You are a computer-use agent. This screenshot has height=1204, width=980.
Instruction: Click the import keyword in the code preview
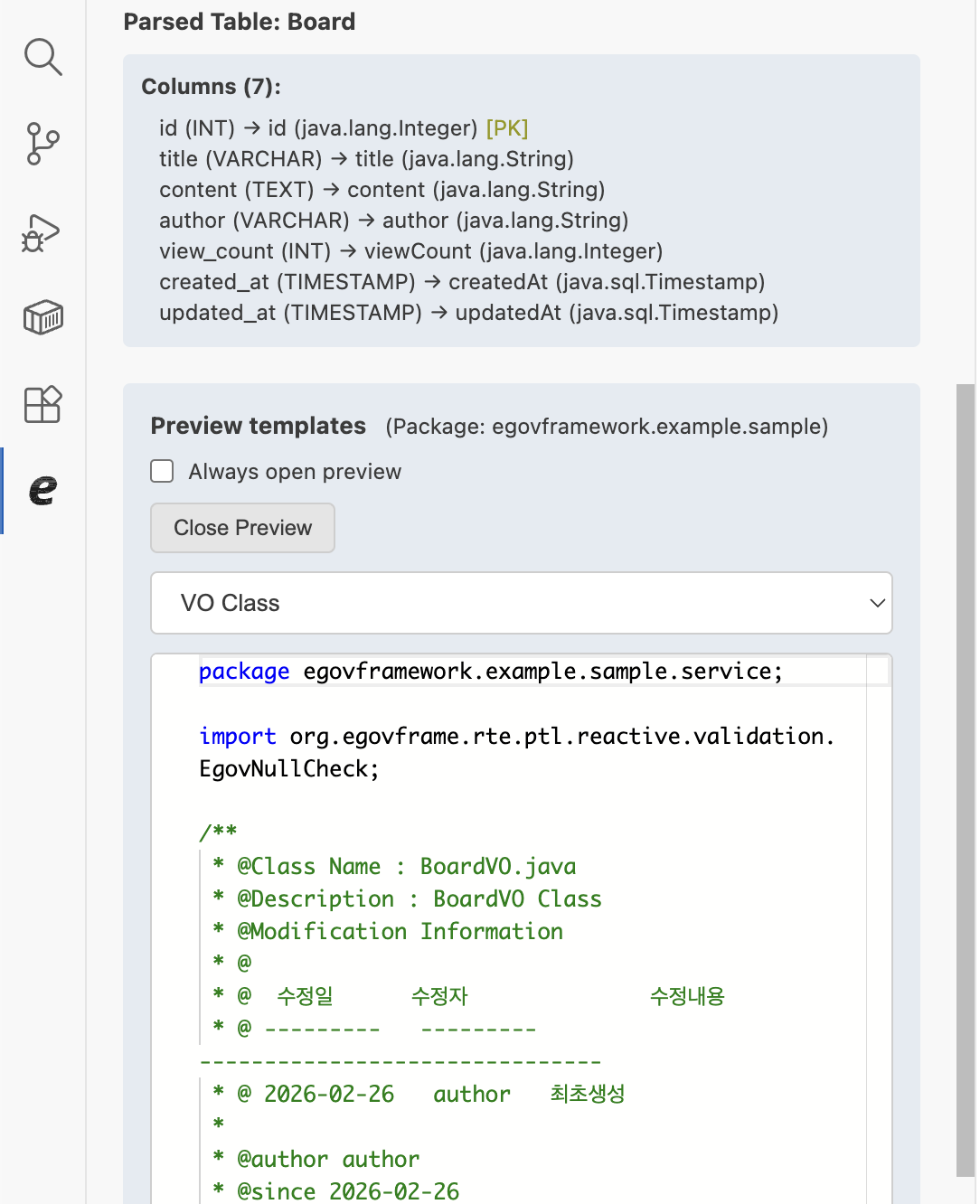click(238, 737)
